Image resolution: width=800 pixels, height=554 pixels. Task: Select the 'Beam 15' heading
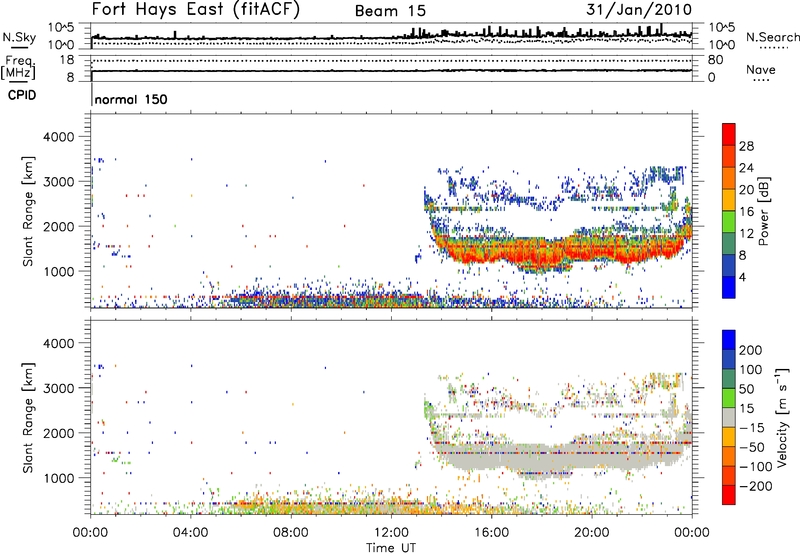(x=390, y=11)
